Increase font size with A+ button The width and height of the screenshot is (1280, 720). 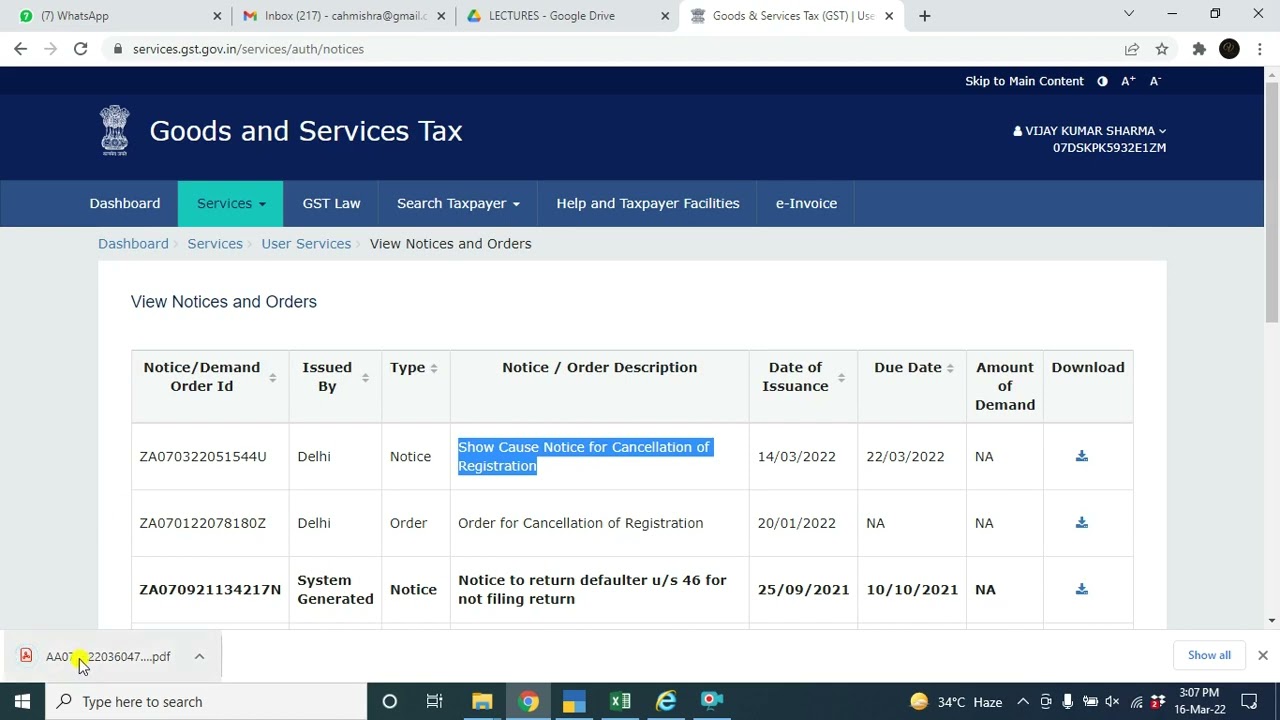pyautogui.click(x=1128, y=81)
